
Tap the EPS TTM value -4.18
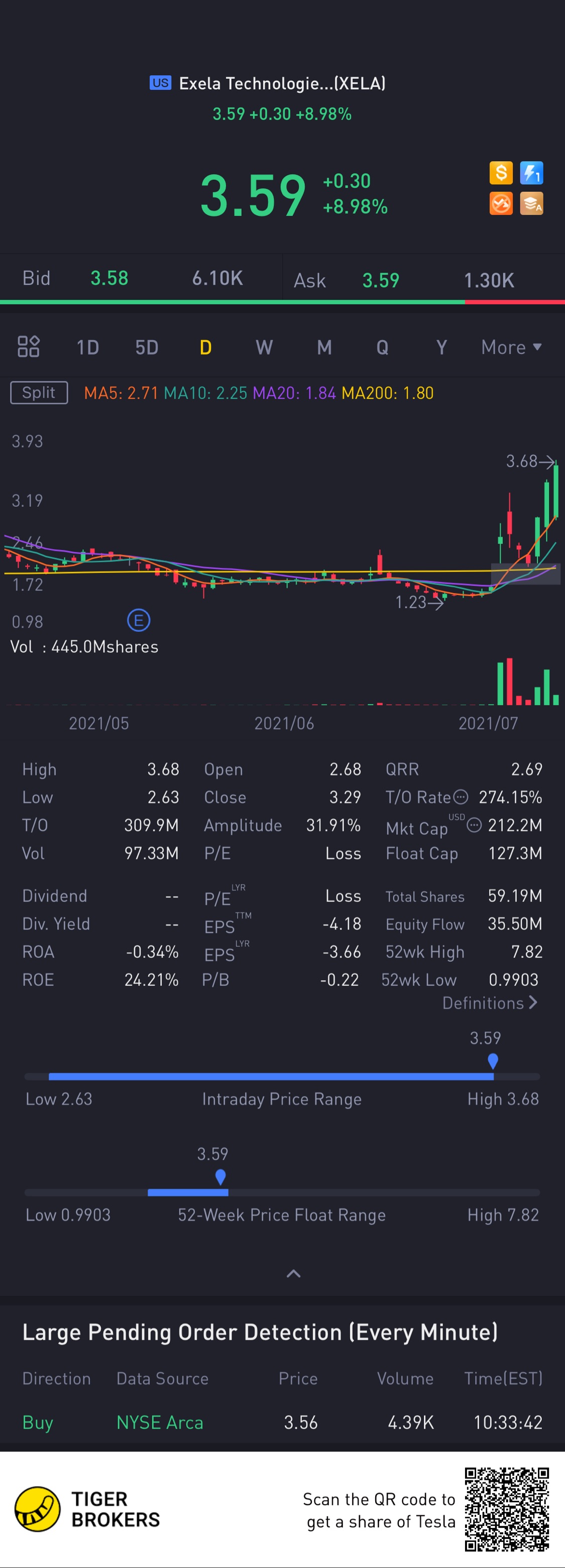tap(342, 924)
